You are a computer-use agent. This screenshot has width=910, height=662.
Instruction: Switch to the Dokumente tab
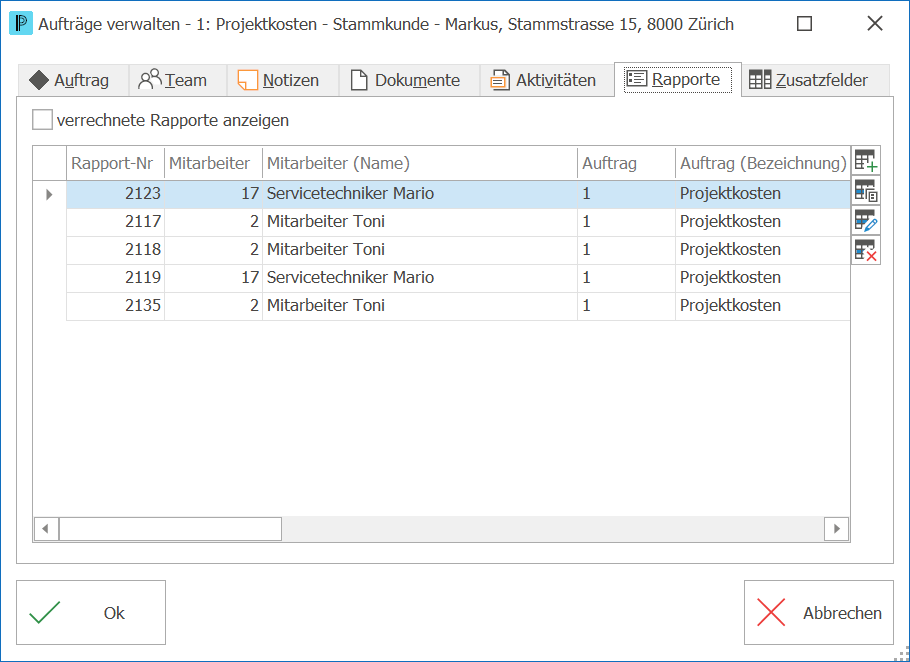[409, 80]
